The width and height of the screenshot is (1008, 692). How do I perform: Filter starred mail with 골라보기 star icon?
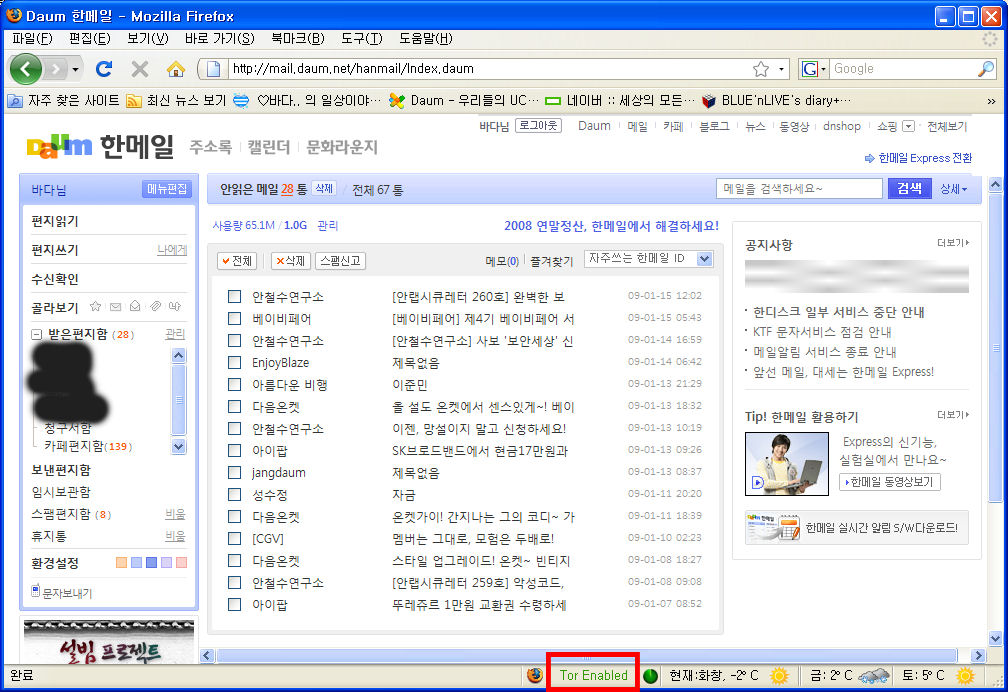tap(96, 307)
